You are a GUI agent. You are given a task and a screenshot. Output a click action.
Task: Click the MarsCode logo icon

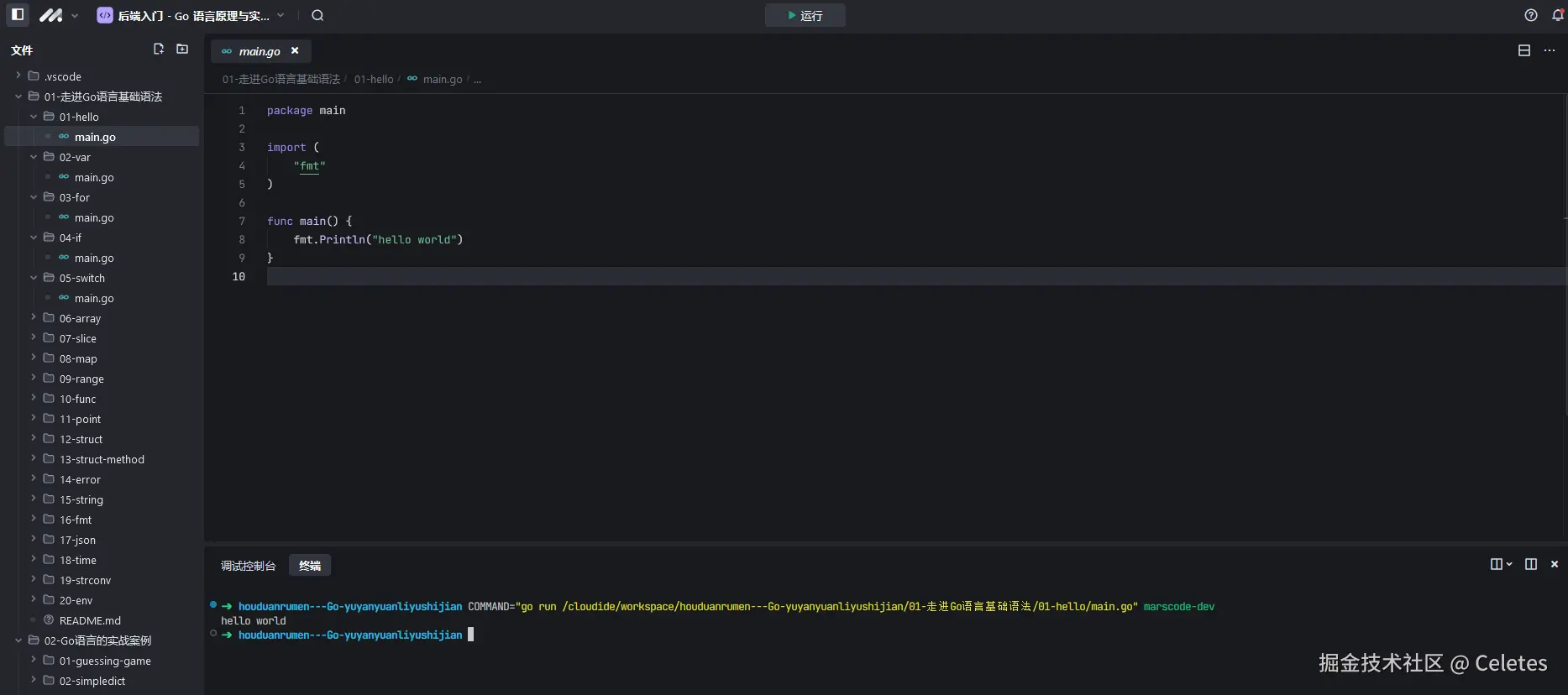coord(51,15)
